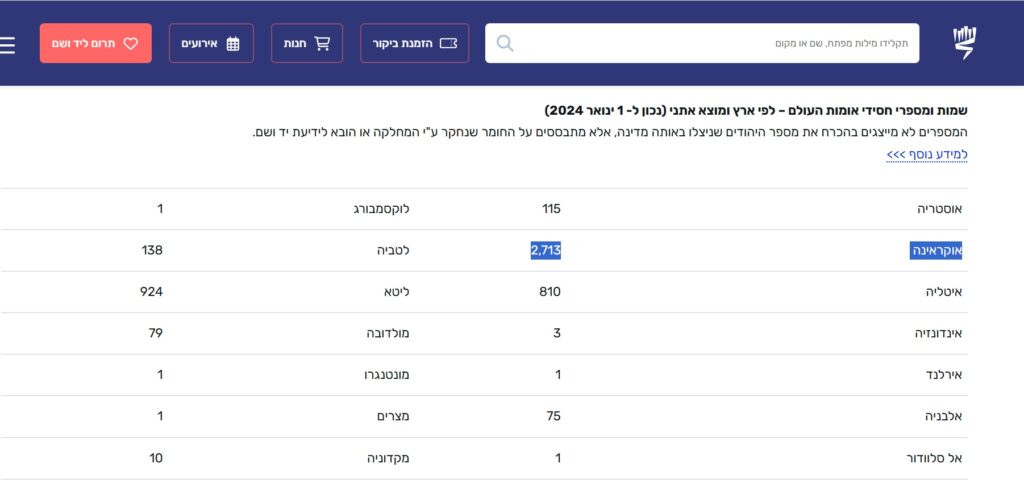Screen dimensions: 1024x480
Task: Click the heart icon on donate button
Action: (x=131, y=44)
